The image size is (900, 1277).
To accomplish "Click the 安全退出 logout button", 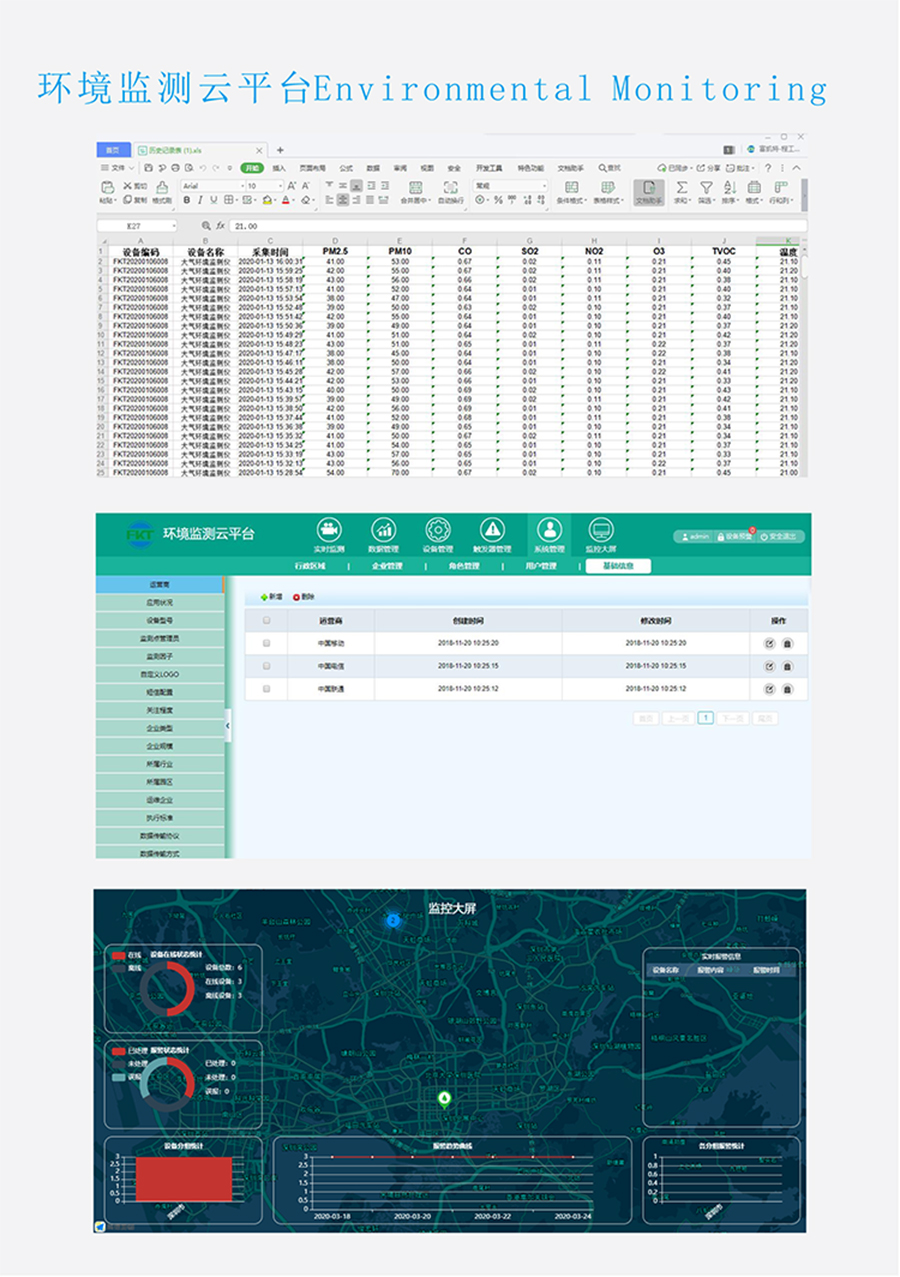I will pos(778,537).
